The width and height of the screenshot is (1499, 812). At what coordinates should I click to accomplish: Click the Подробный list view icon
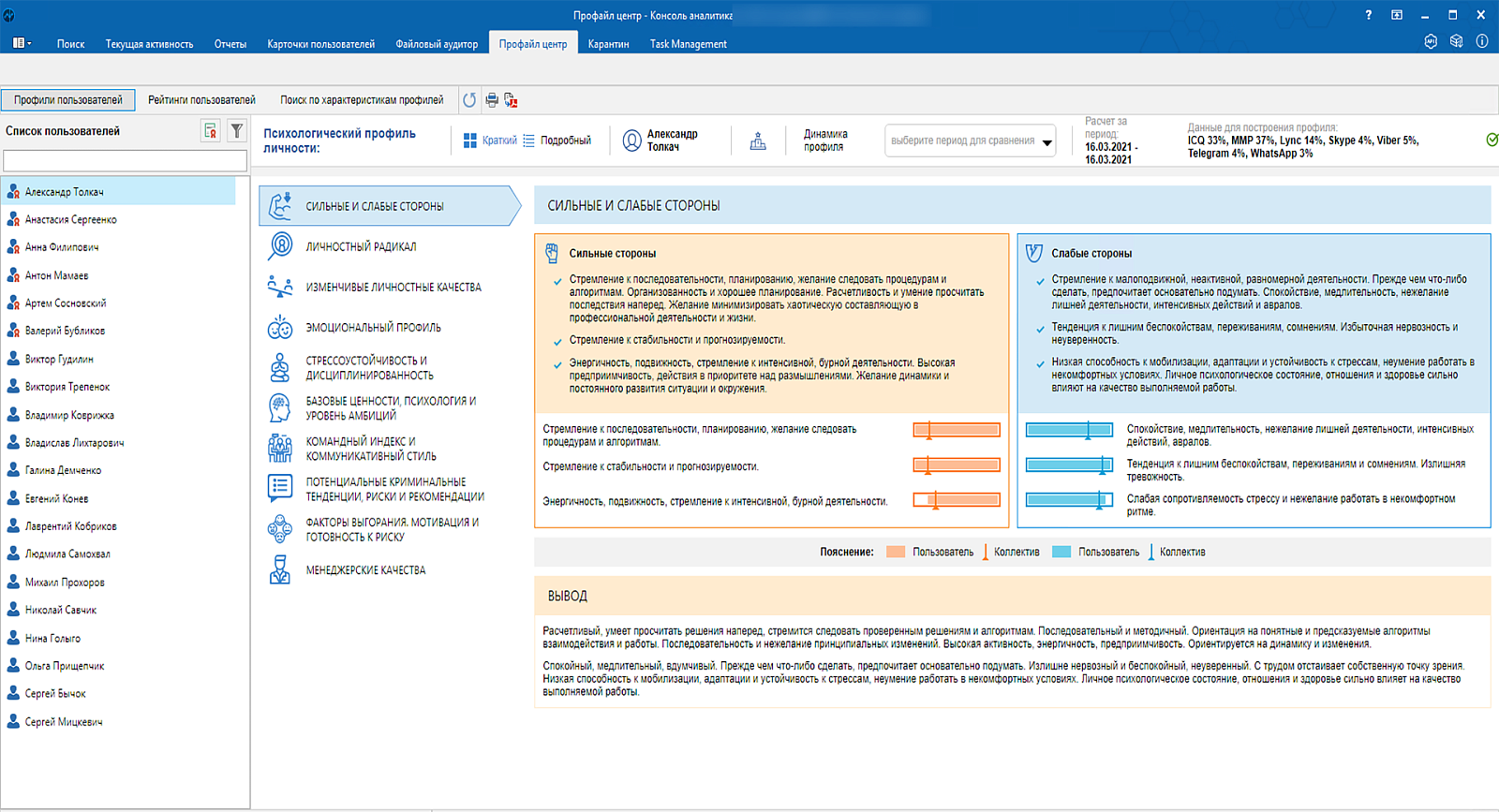pos(528,140)
